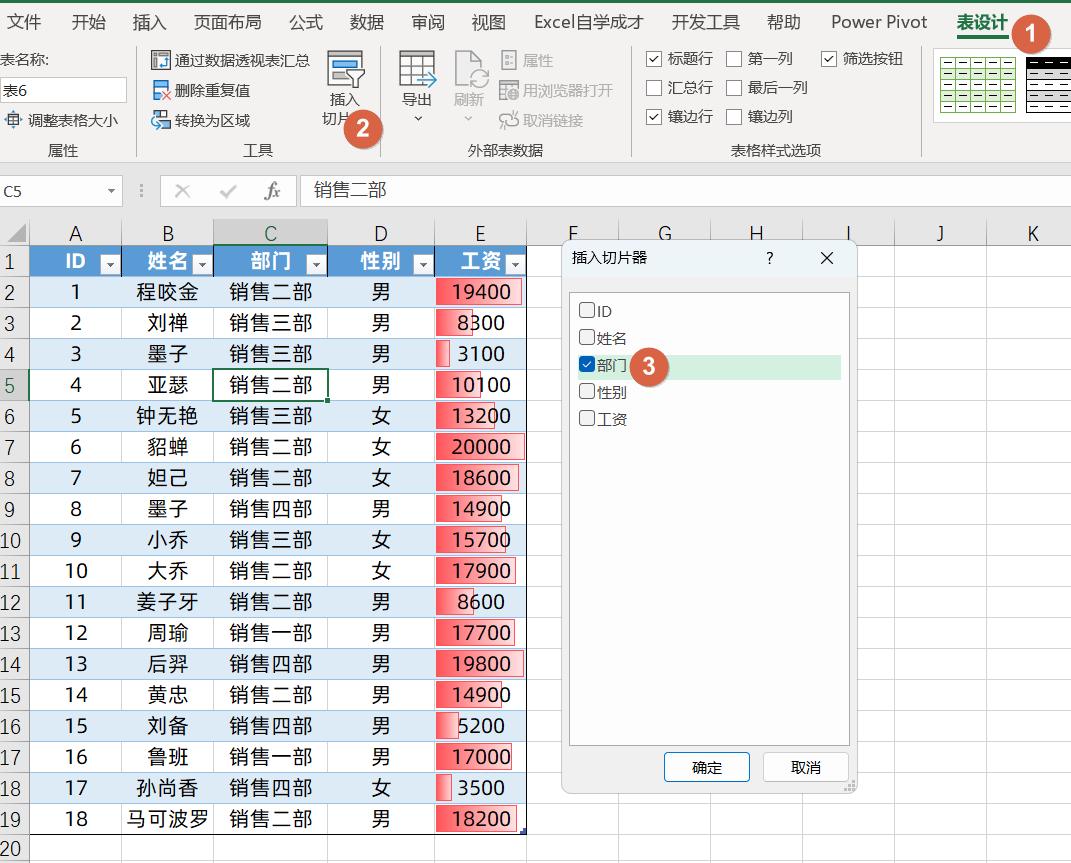
Task: Click the table name field showing 表6
Action: [63, 89]
